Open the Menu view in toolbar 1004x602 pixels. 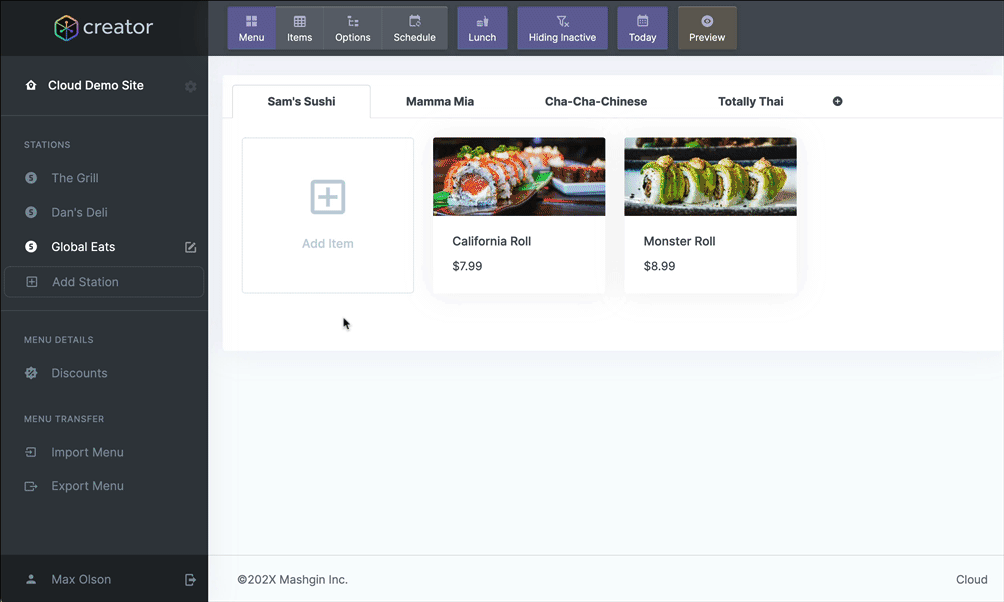pos(251,28)
